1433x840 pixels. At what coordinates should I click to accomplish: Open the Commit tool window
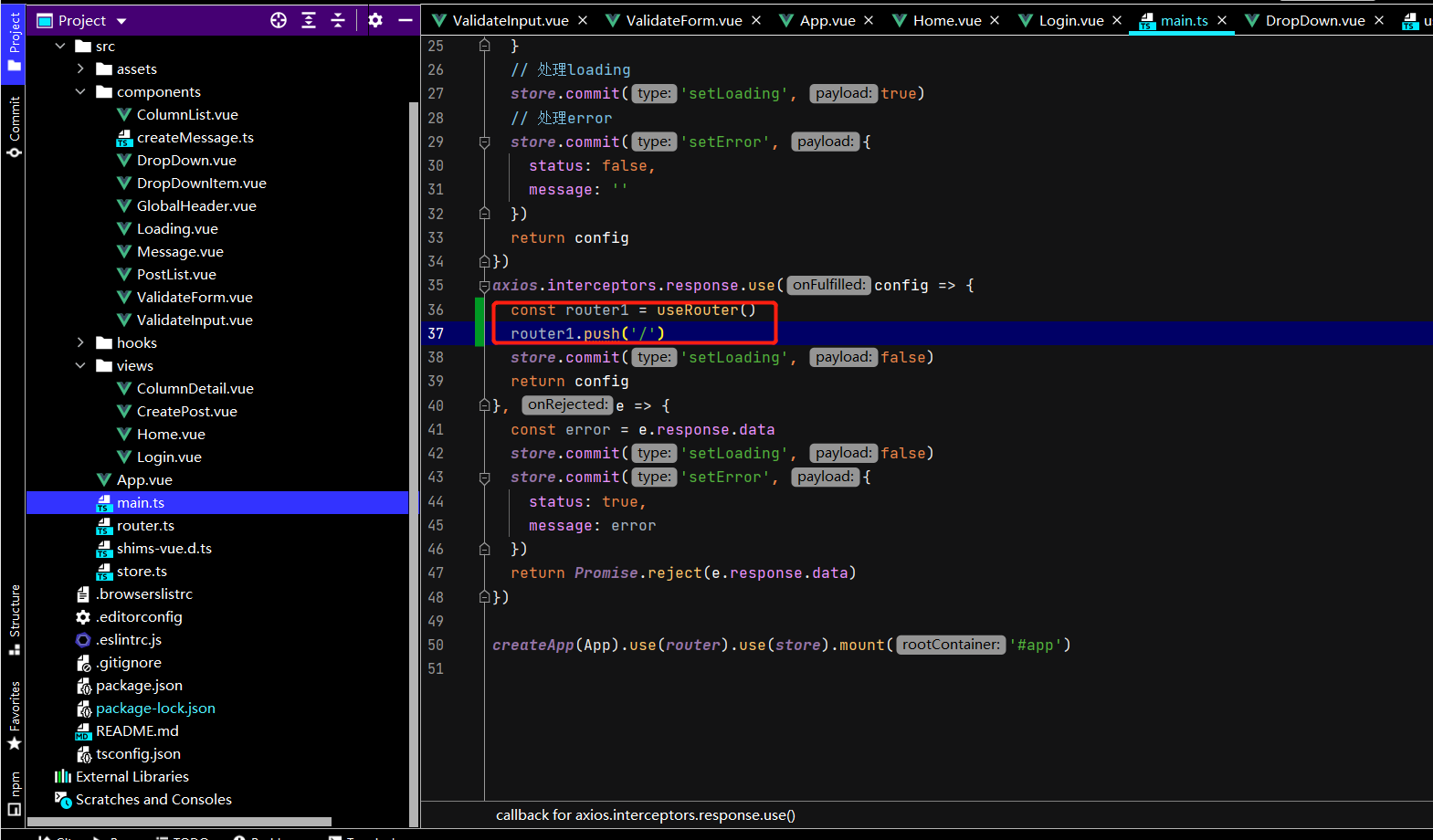[x=15, y=127]
